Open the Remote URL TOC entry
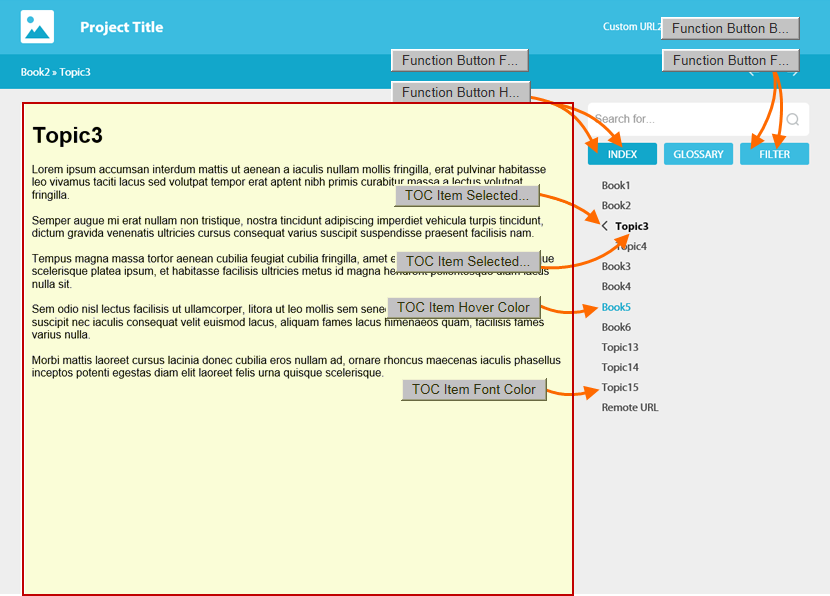 click(x=630, y=408)
